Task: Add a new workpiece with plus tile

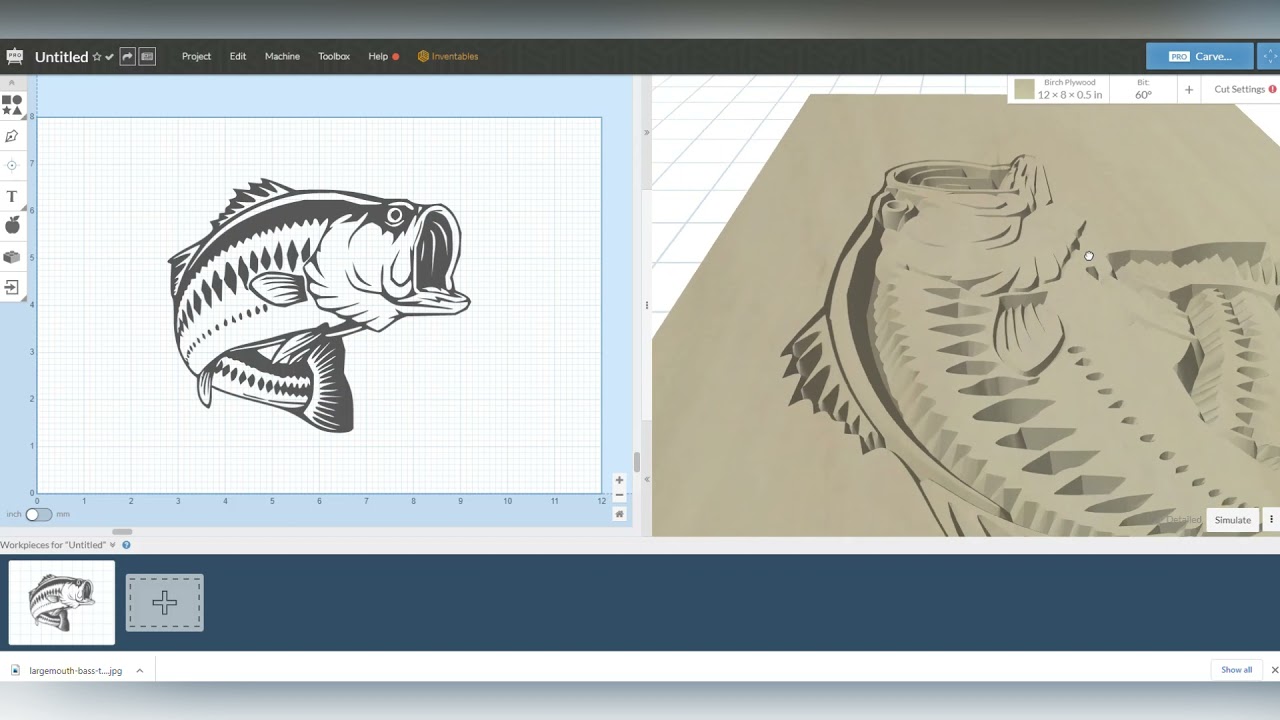Action: [164, 602]
